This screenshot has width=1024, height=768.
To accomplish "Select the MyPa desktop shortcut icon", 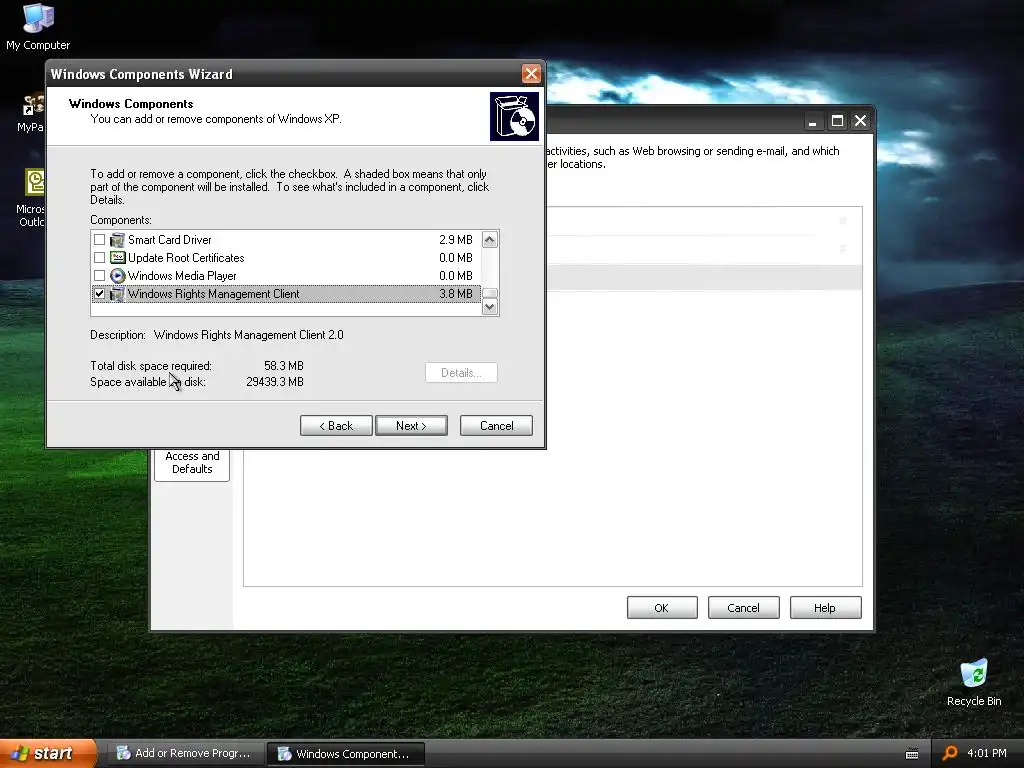I will (x=31, y=112).
